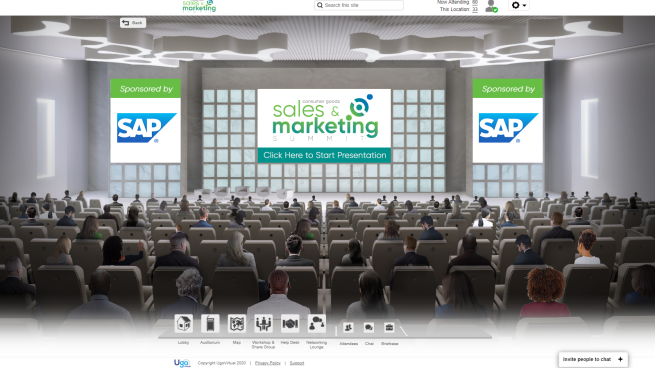Viewport: 655px width, 368px height.
Task: Go to the Lobby icon
Action: click(x=183, y=324)
